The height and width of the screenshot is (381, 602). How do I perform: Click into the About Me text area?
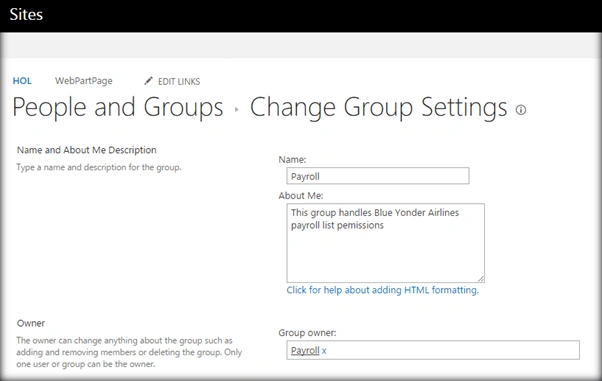(x=385, y=243)
